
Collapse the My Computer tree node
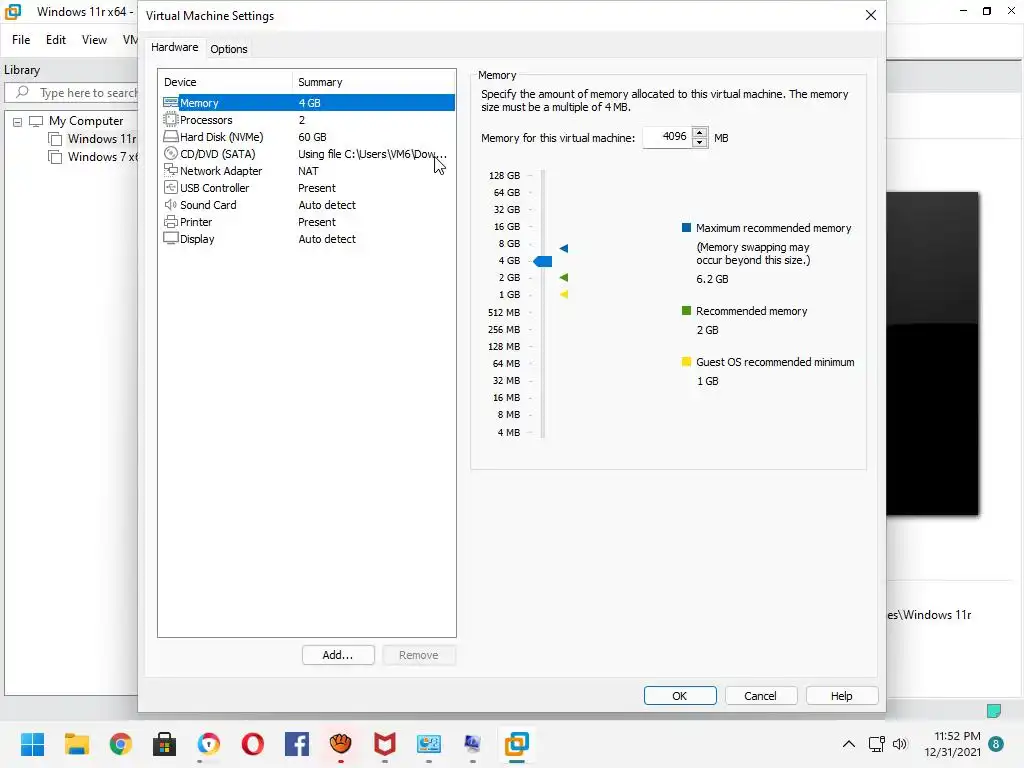(18, 122)
